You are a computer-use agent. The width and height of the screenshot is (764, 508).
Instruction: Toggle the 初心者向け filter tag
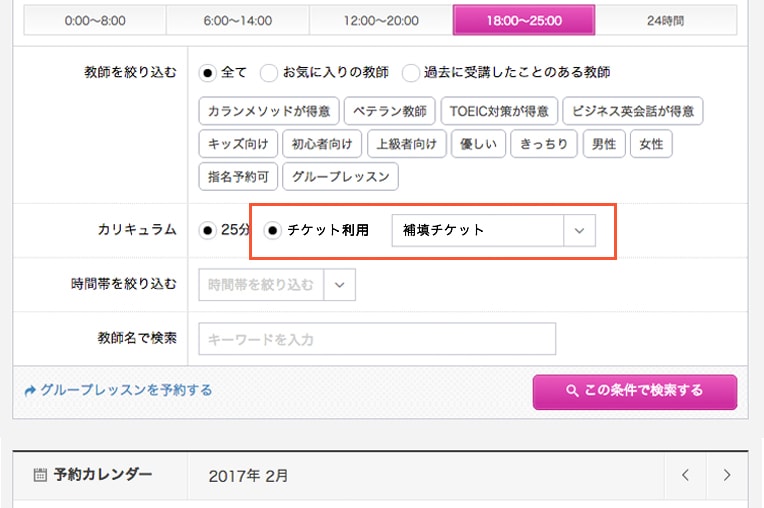click(320, 144)
